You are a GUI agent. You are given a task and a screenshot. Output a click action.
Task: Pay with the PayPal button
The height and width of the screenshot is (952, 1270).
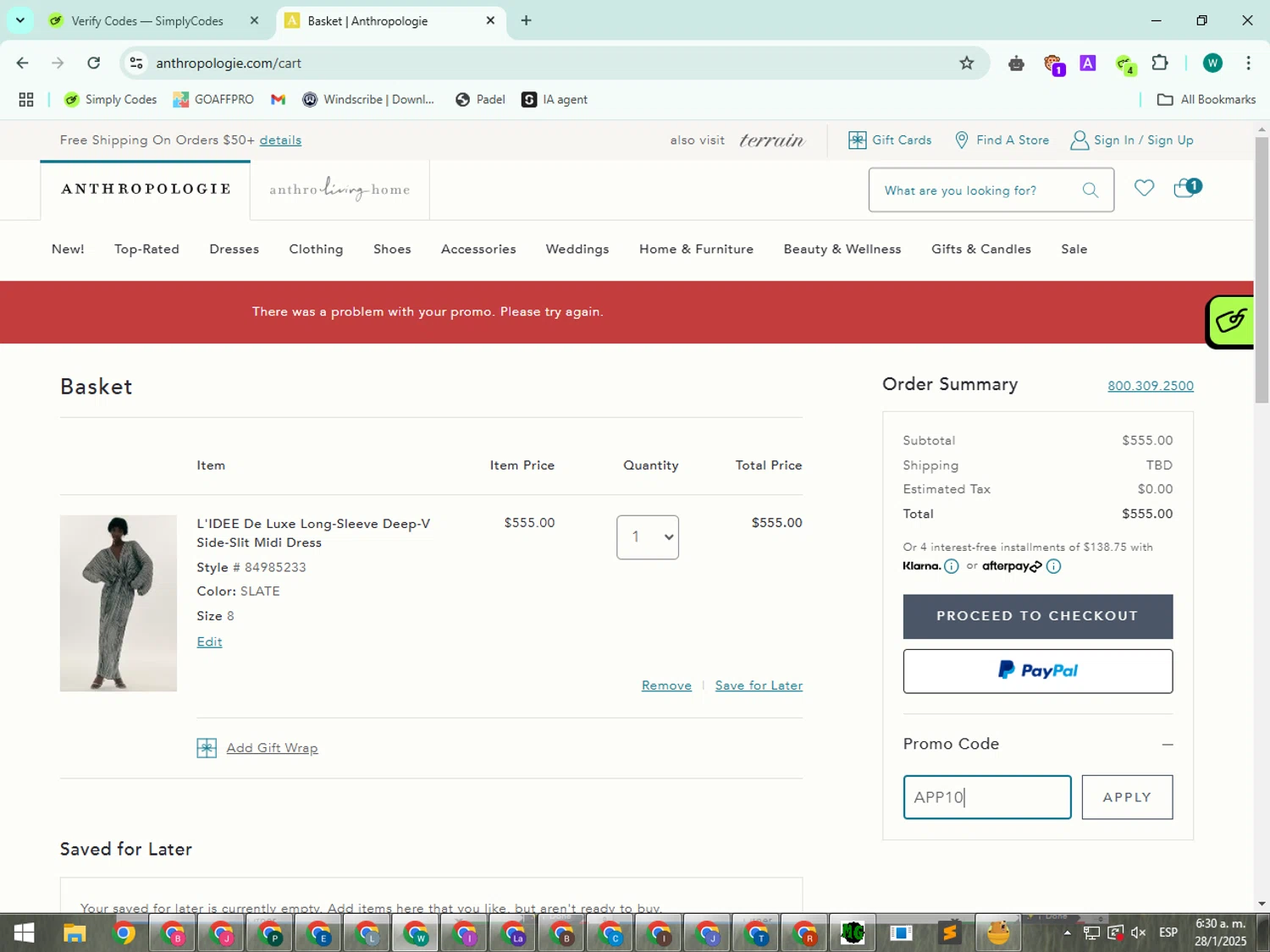click(1038, 671)
